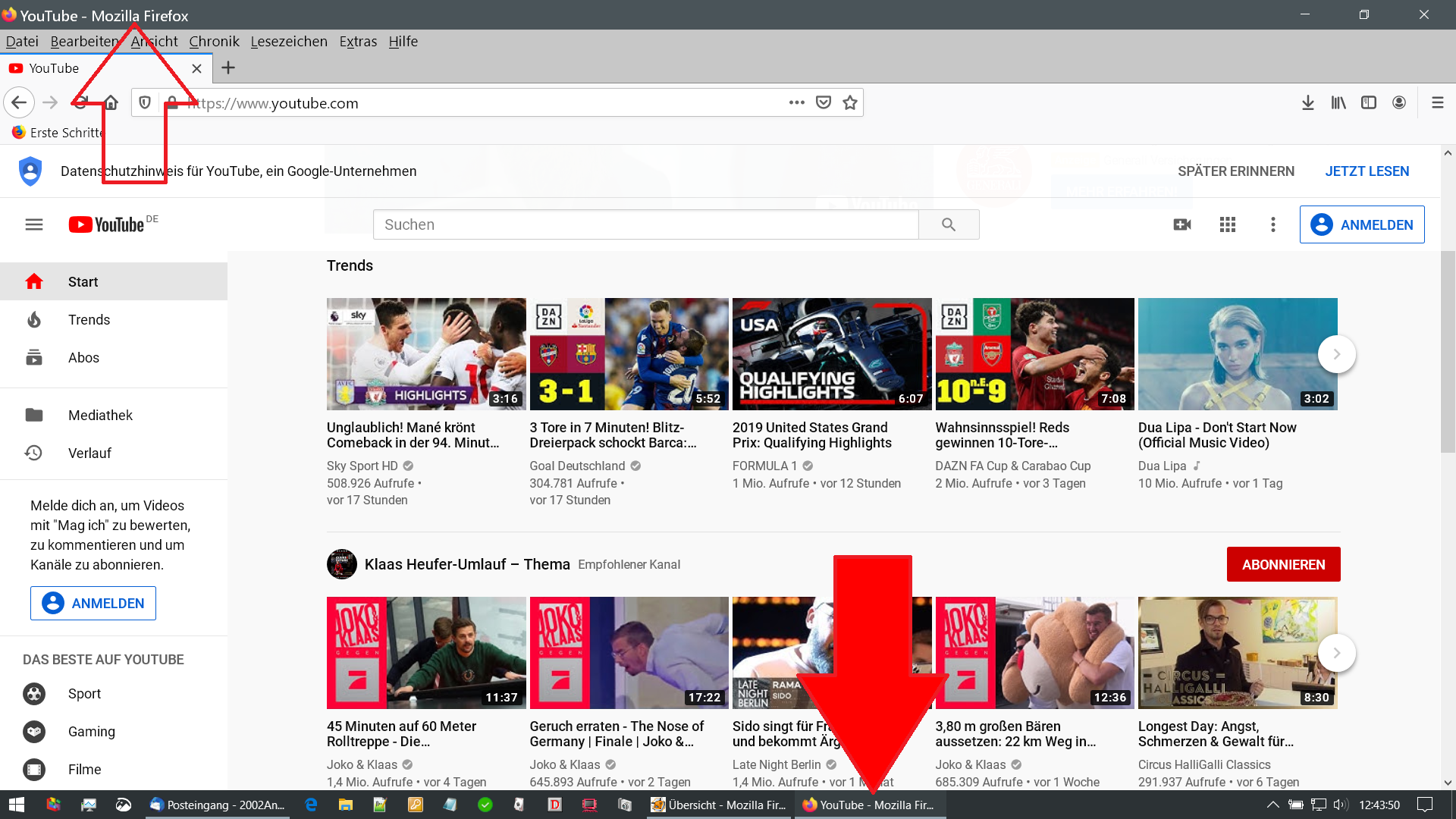Open the notification center icon in tray
1456x819 pixels.
[1425, 805]
